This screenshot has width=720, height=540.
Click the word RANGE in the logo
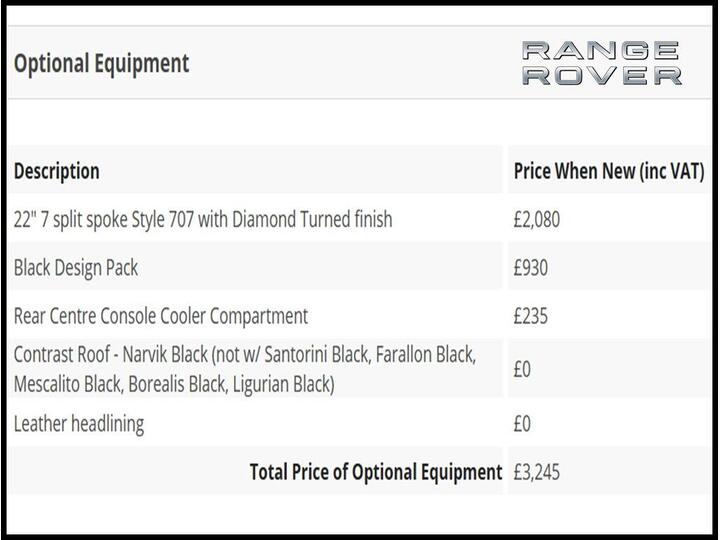[602, 50]
